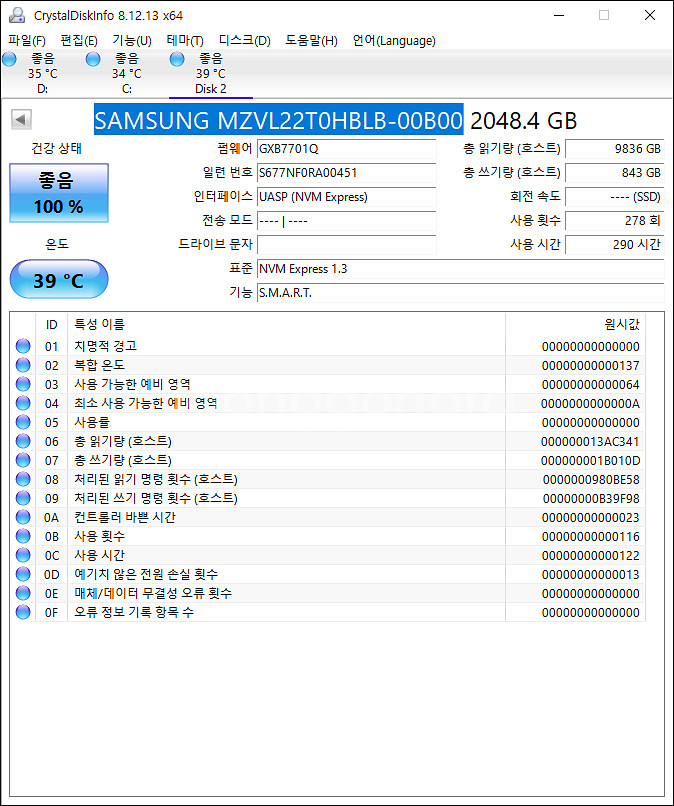Click blue status dot for attribute 03
The width and height of the screenshot is (674, 806).
click(x=23, y=384)
